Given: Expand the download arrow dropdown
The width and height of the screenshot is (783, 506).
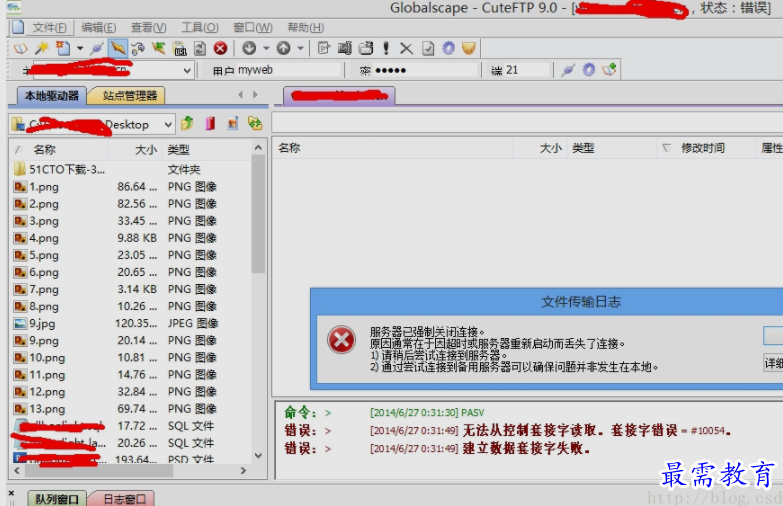Looking at the screenshot, I should click(266, 48).
